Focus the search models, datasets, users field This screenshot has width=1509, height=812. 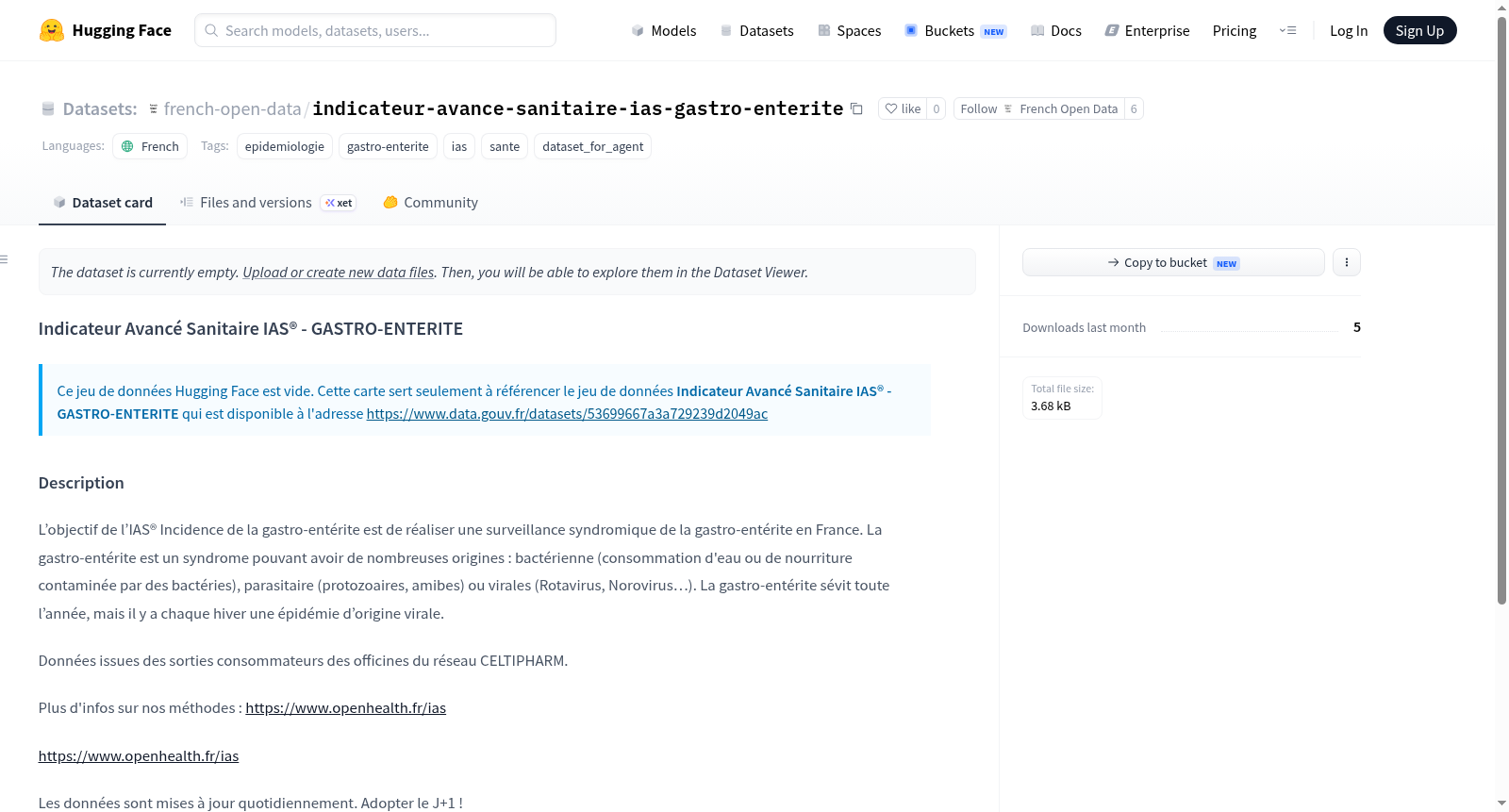pos(375,30)
